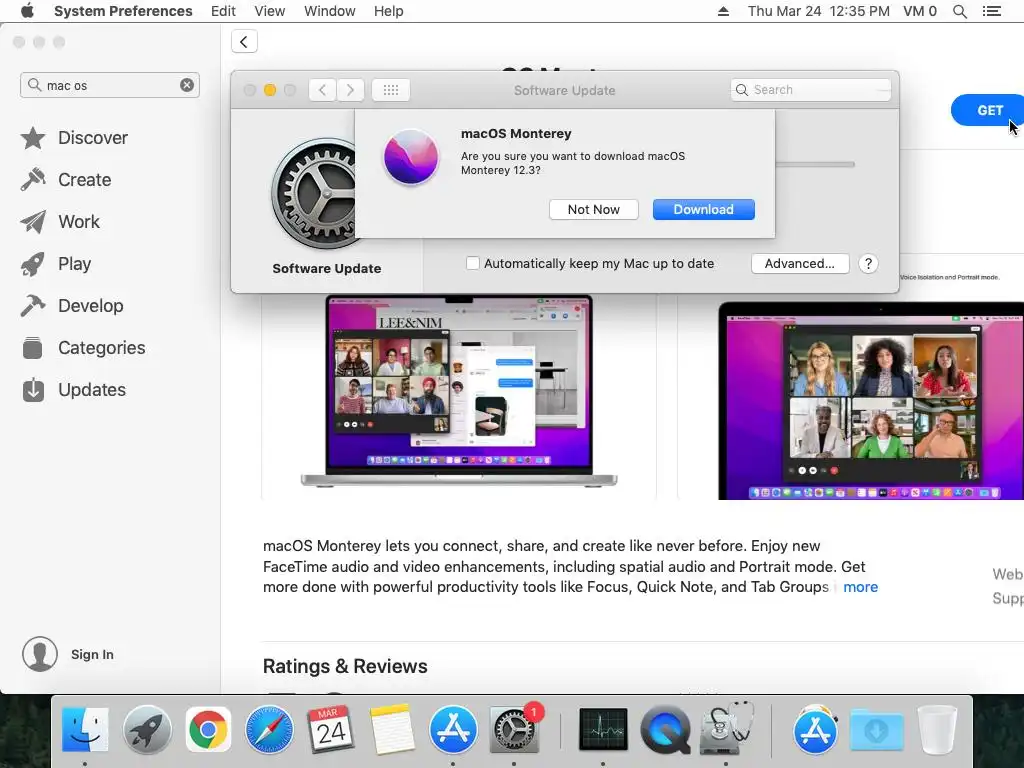Open Notification Center list icon

pos(991,11)
